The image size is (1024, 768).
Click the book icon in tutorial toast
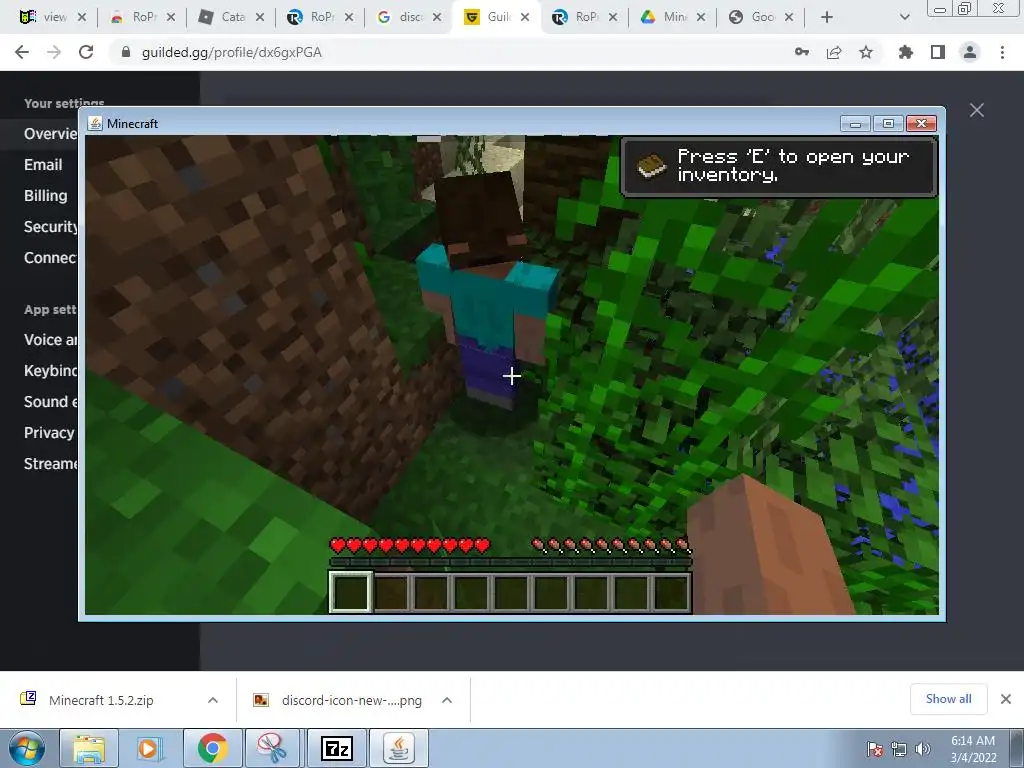(x=651, y=166)
